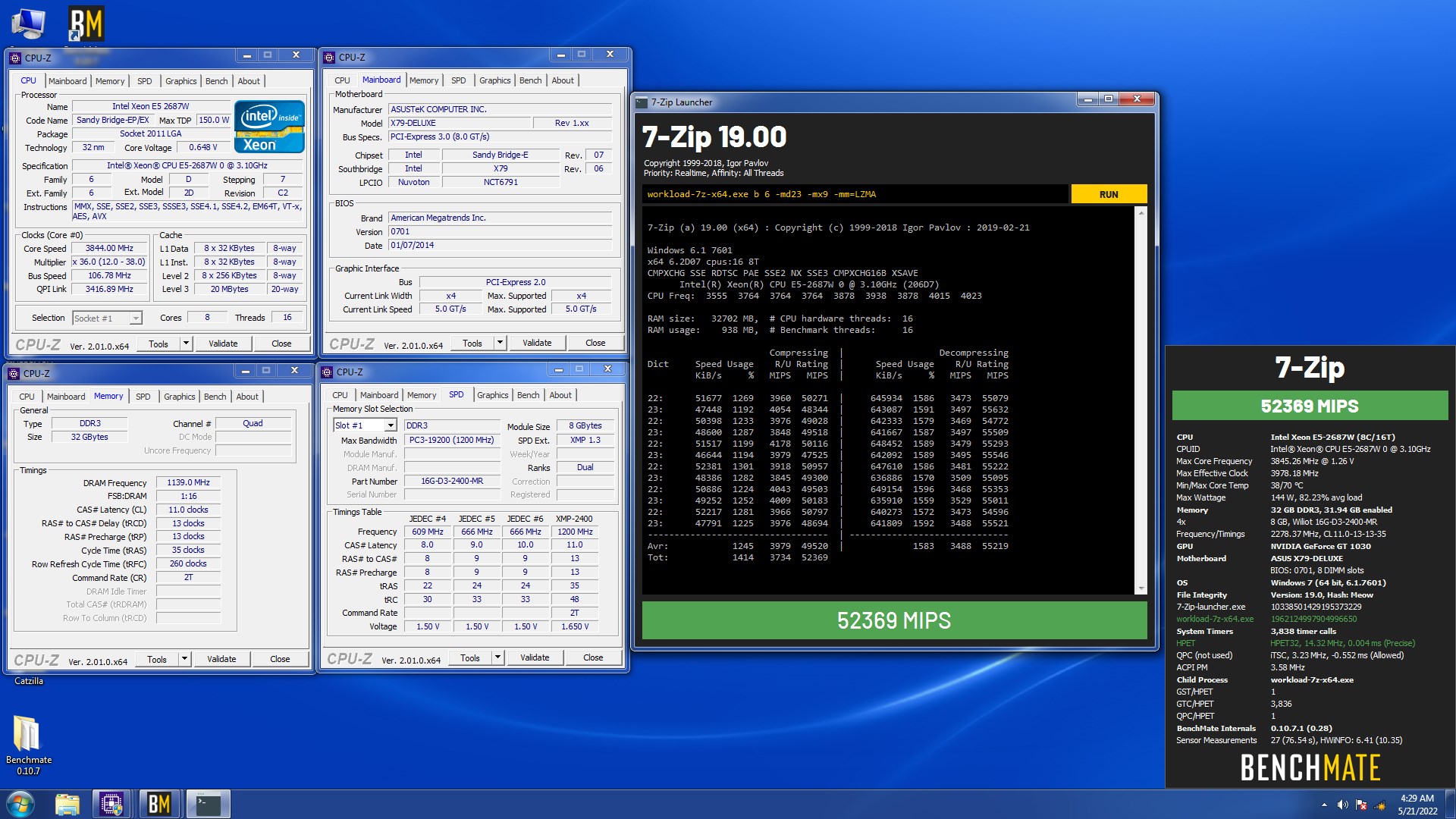Click Validate in the SPD window

click(535, 657)
